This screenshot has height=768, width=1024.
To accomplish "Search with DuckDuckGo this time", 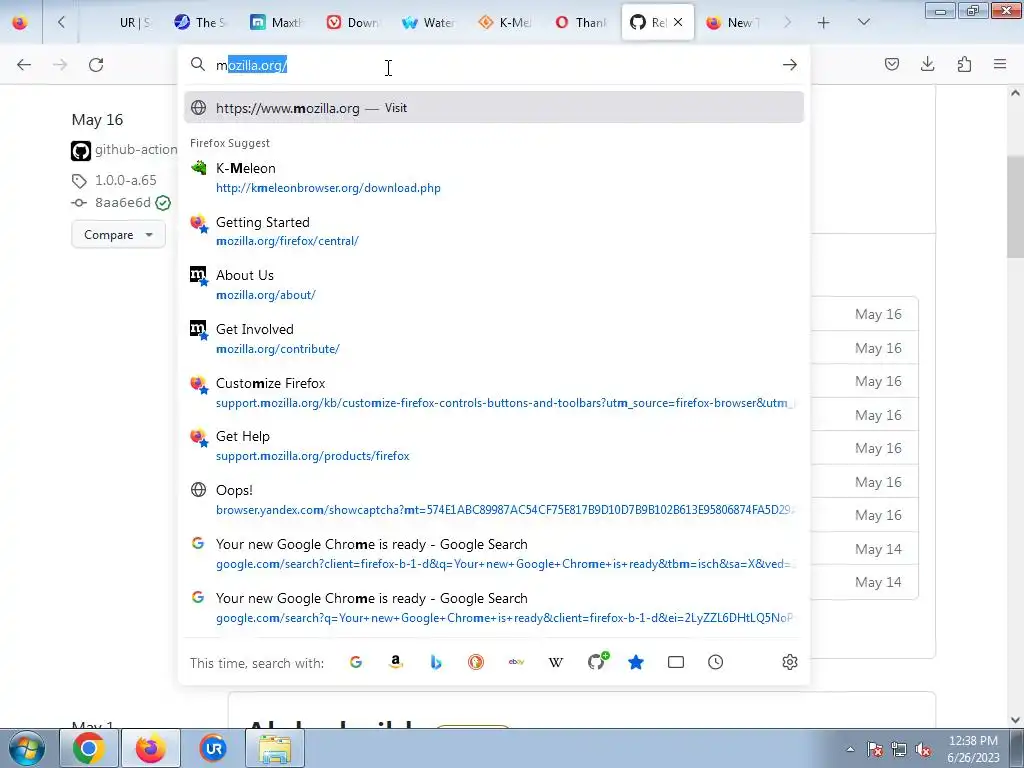I will point(476,662).
